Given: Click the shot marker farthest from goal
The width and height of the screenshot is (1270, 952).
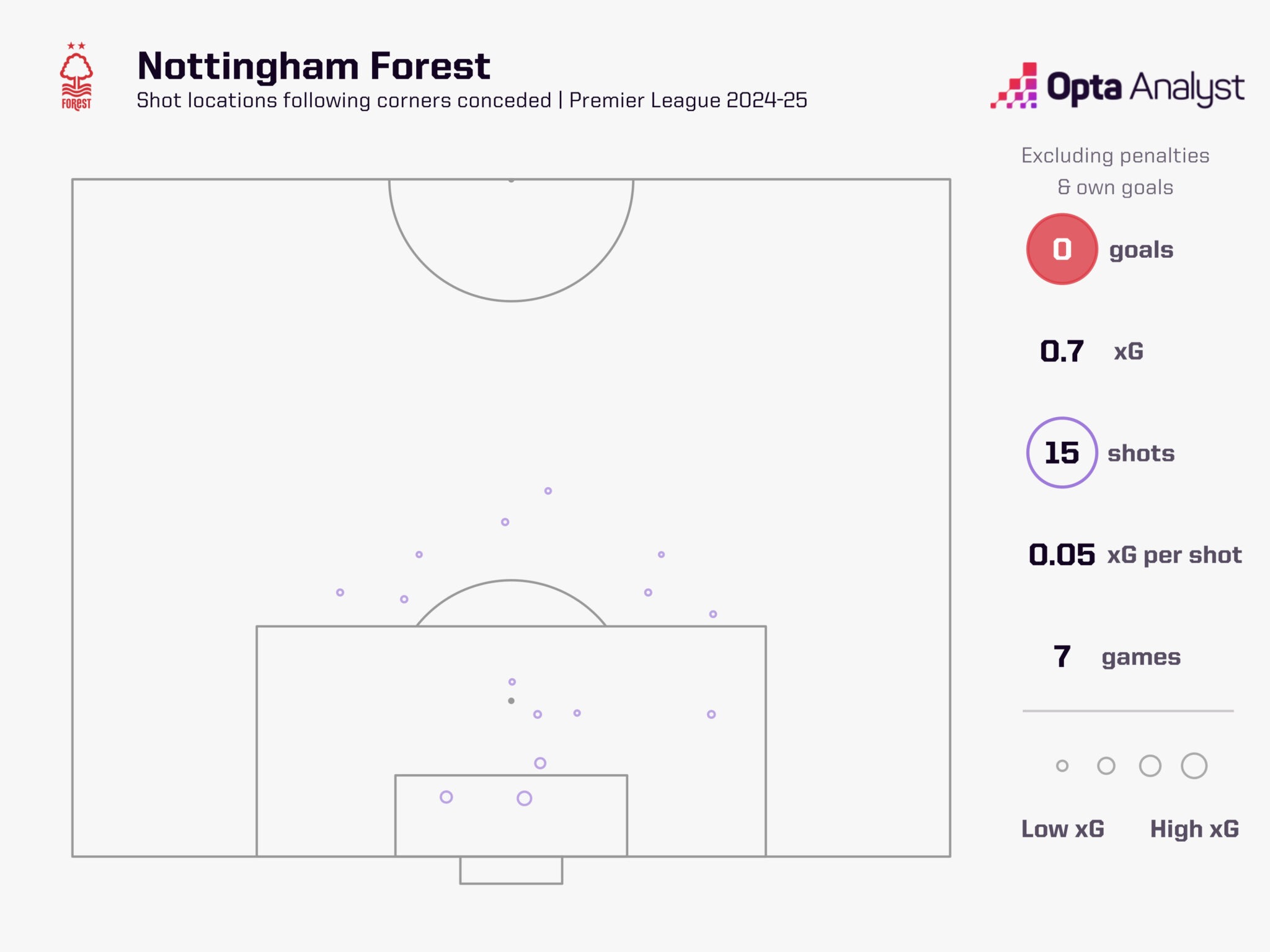Looking at the screenshot, I should pos(548,491).
